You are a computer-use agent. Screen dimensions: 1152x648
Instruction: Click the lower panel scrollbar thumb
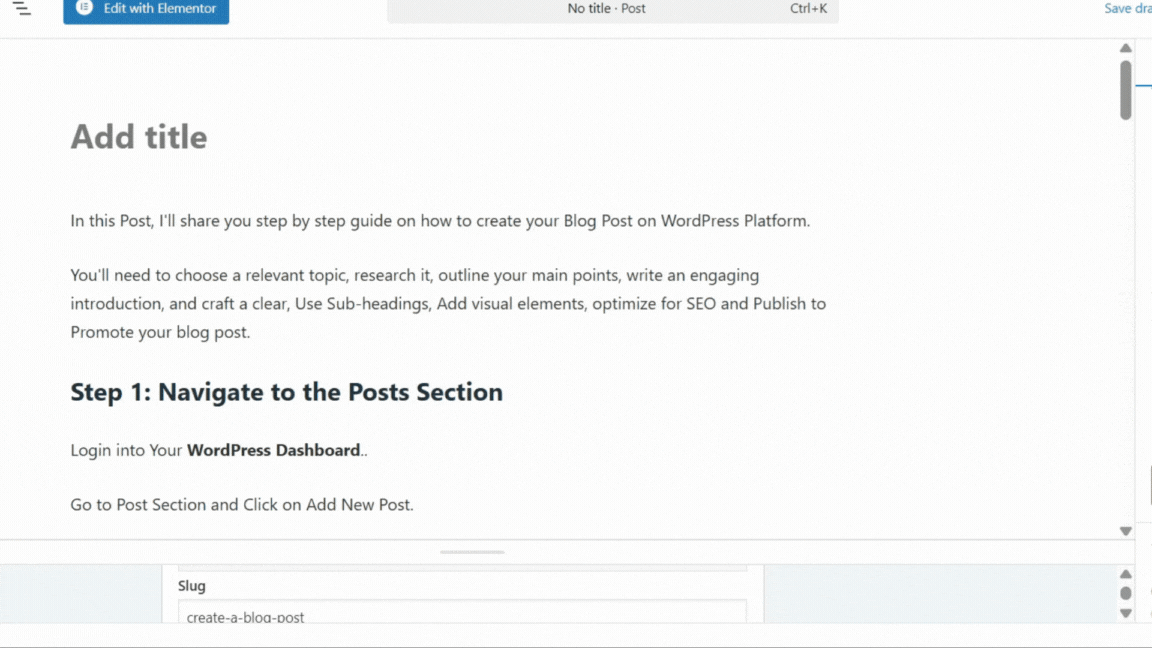pyautogui.click(x=1126, y=593)
